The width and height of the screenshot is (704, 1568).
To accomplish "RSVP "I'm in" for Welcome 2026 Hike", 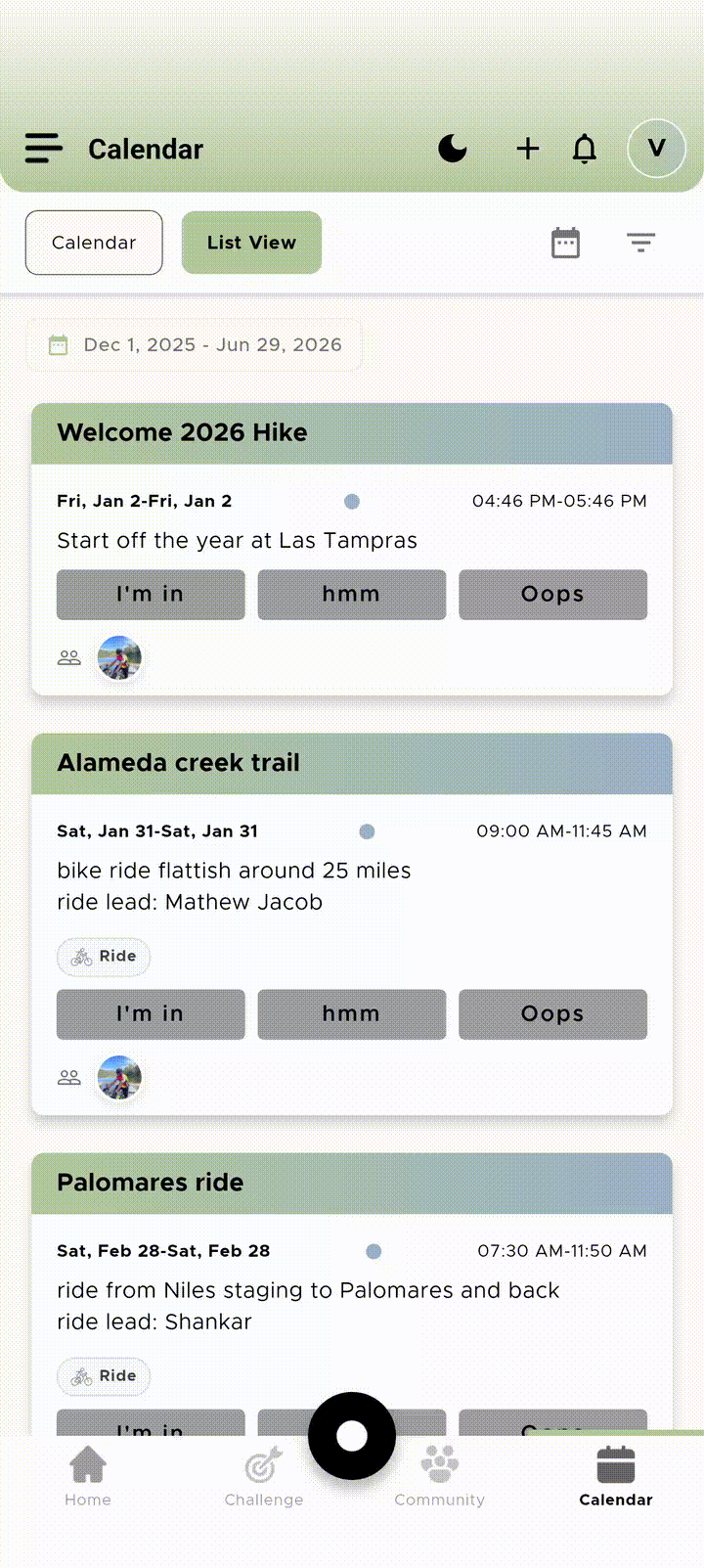I will [151, 595].
